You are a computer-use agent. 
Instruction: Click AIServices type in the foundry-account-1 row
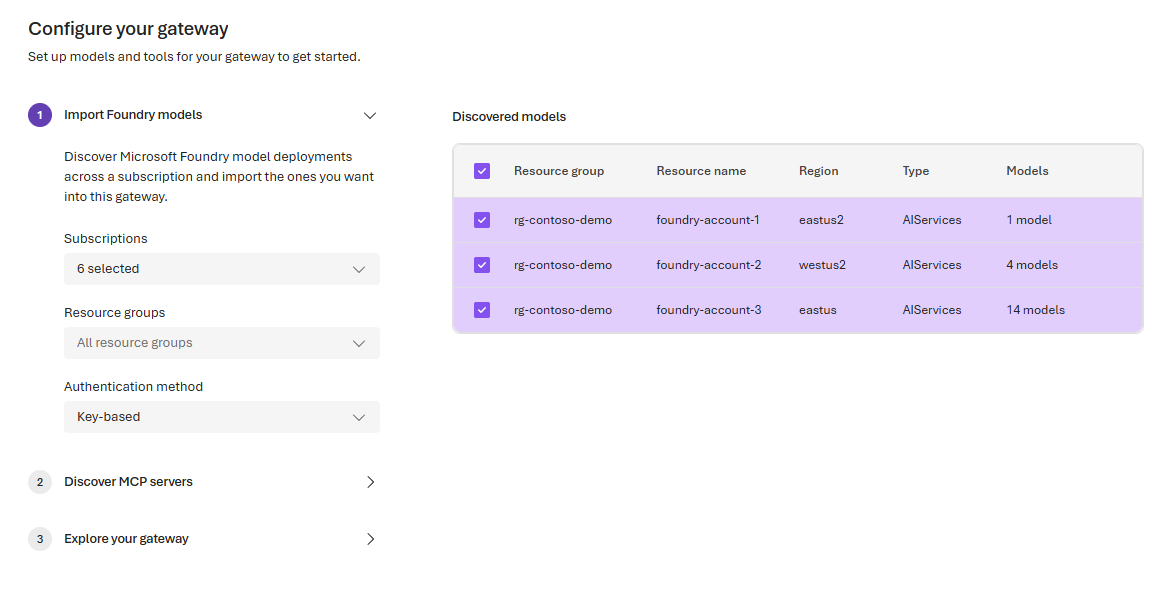click(x=932, y=220)
